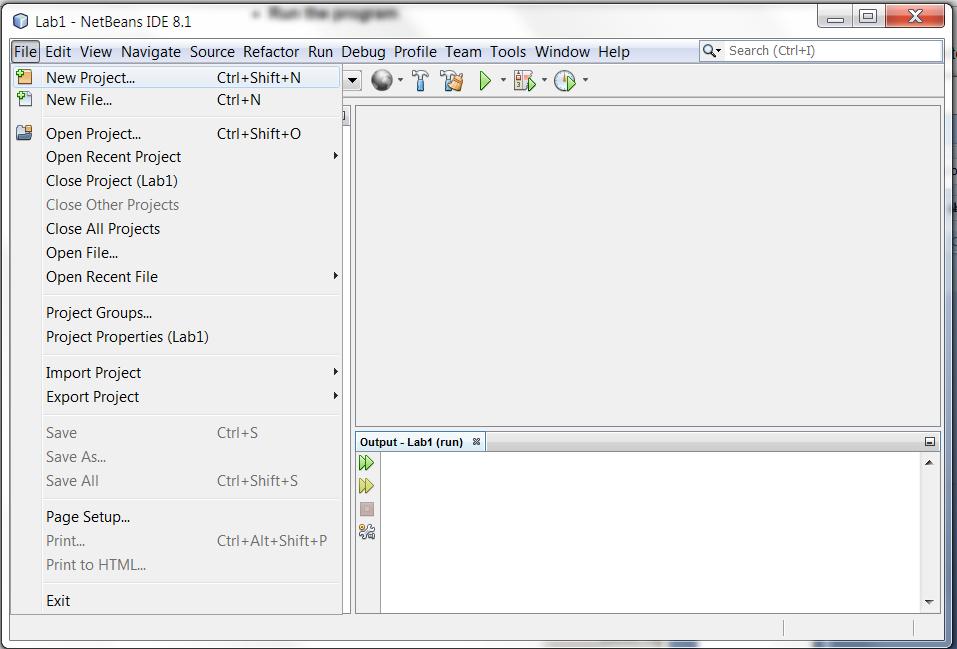The height and width of the screenshot is (649, 957).
Task: Minimize the Output window panel
Action: (930, 441)
